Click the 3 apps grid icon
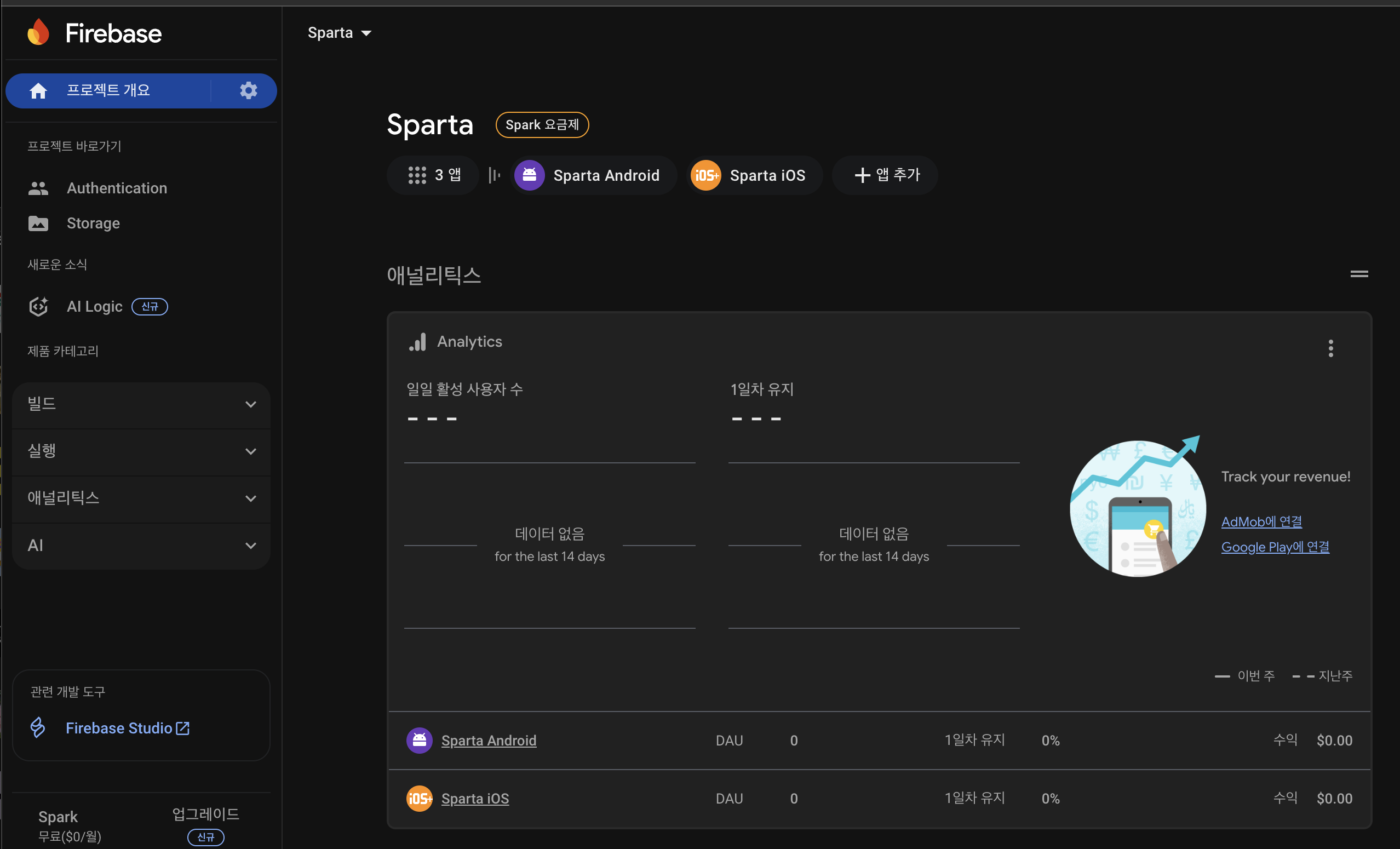 pyautogui.click(x=417, y=175)
